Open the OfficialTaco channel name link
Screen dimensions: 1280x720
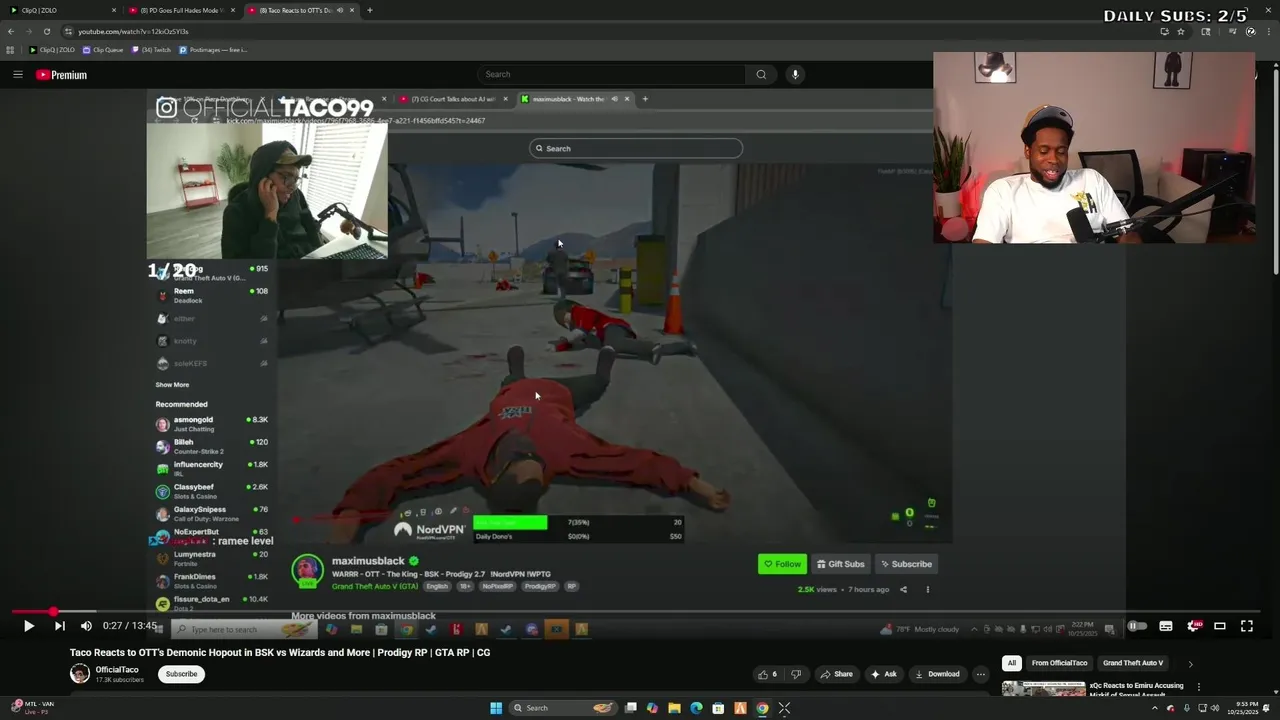coord(117,669)
